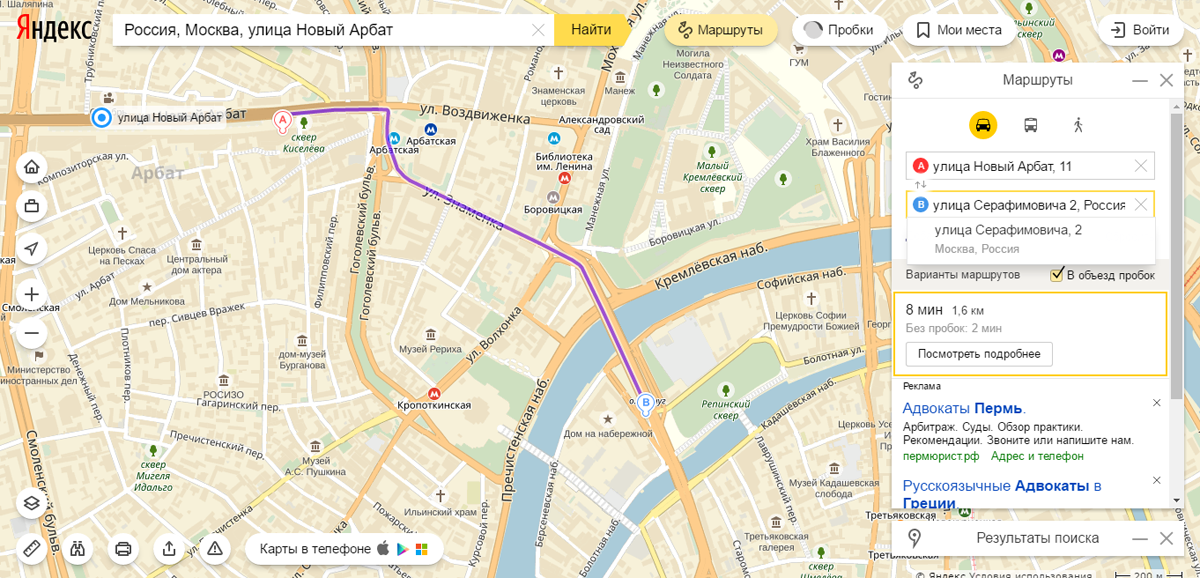Click the share map icon
1200x578 pixels.
(x=170, y=548)
